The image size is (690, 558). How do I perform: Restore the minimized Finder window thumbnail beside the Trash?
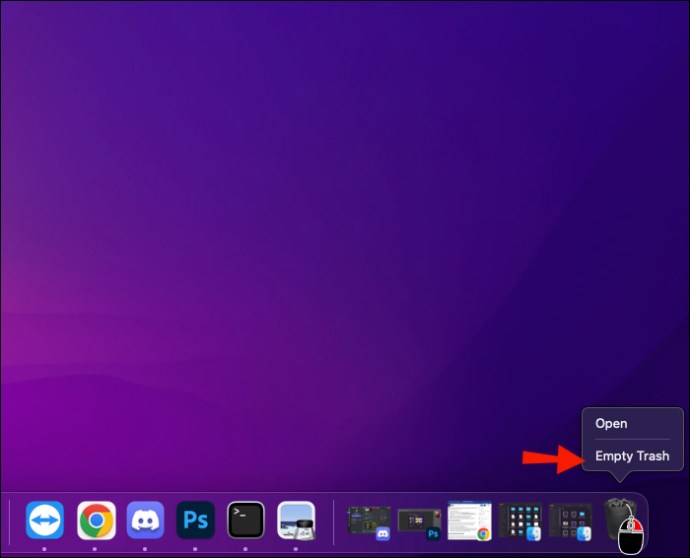(570, 522)
